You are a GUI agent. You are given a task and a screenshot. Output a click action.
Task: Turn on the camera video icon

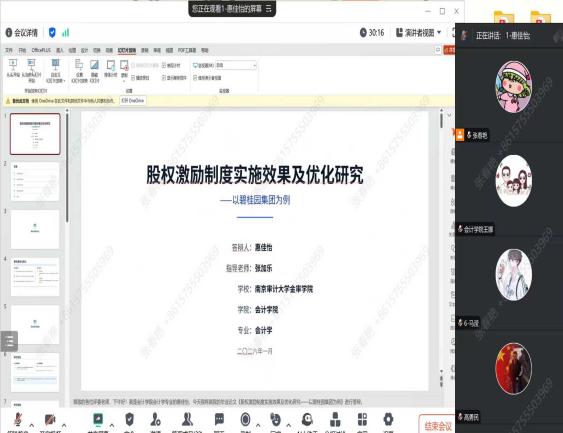50,419
